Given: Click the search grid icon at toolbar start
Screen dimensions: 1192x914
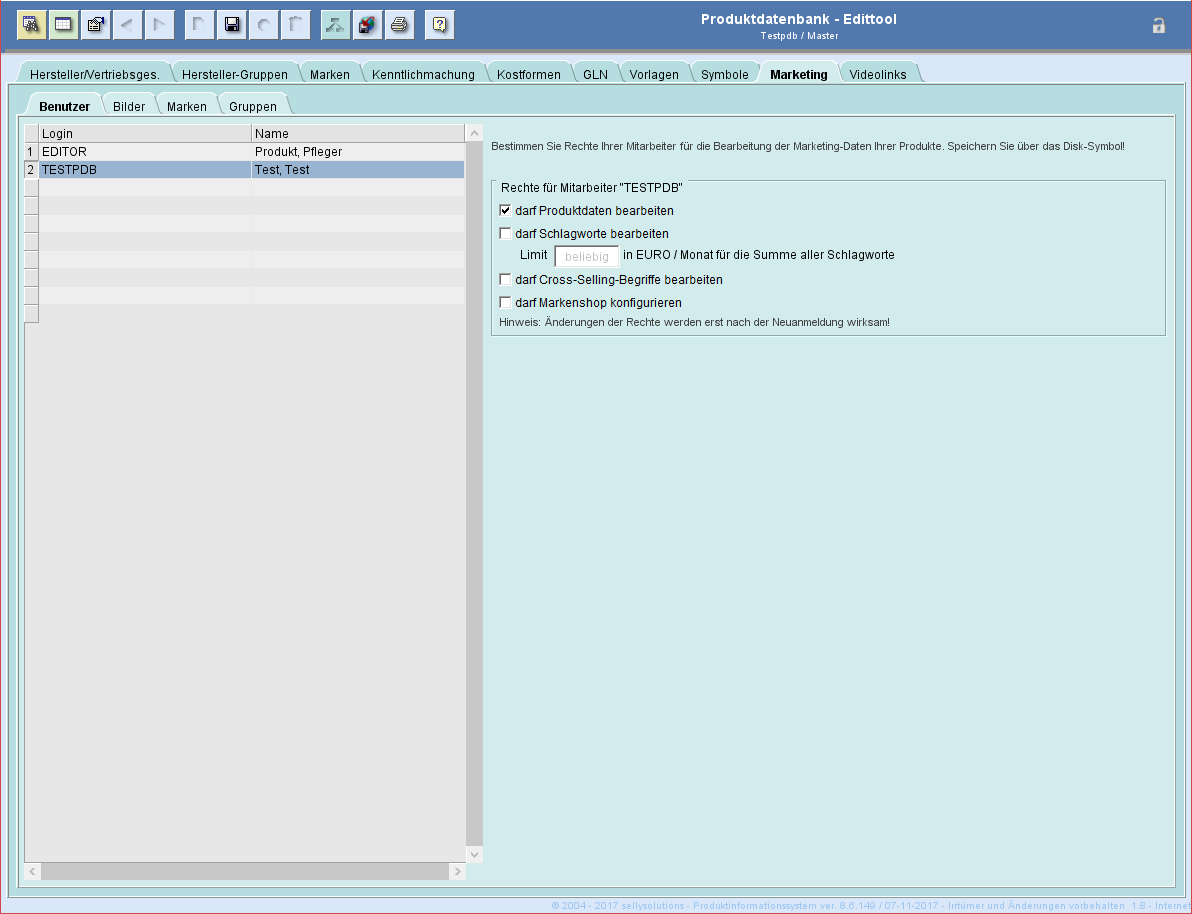Looking at the screenshot, I should click(x=31, y=25).
